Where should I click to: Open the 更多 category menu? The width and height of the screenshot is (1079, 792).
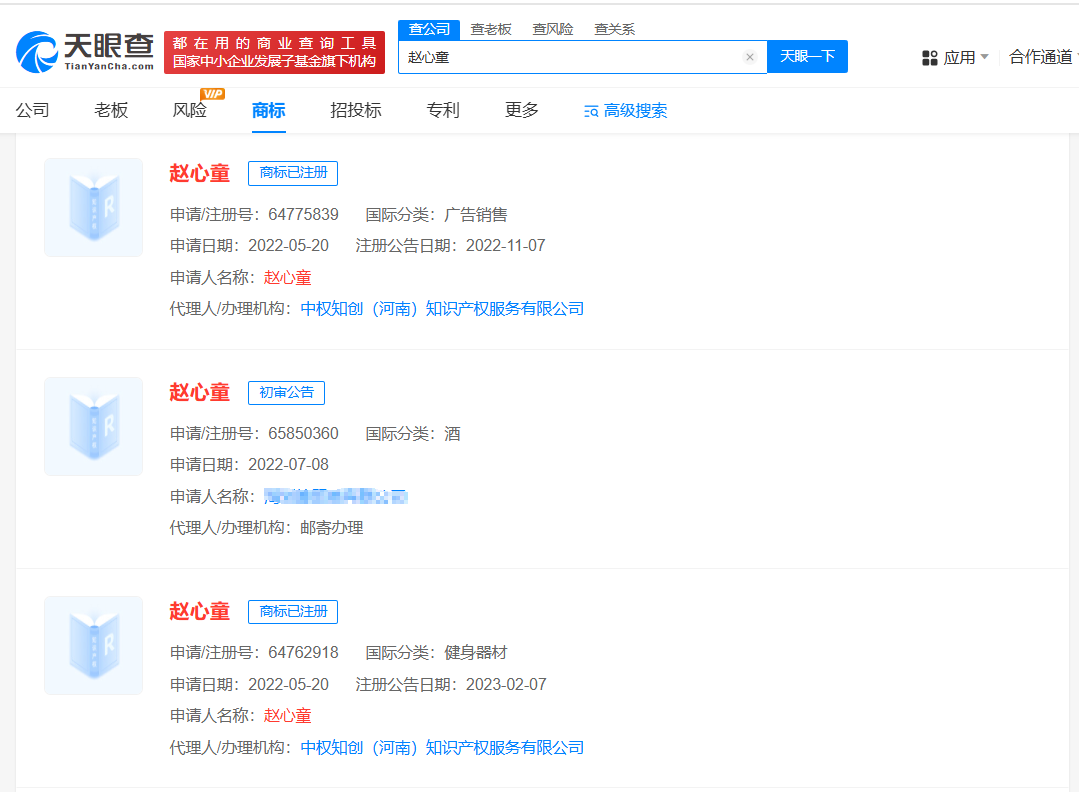coord(522,110)
